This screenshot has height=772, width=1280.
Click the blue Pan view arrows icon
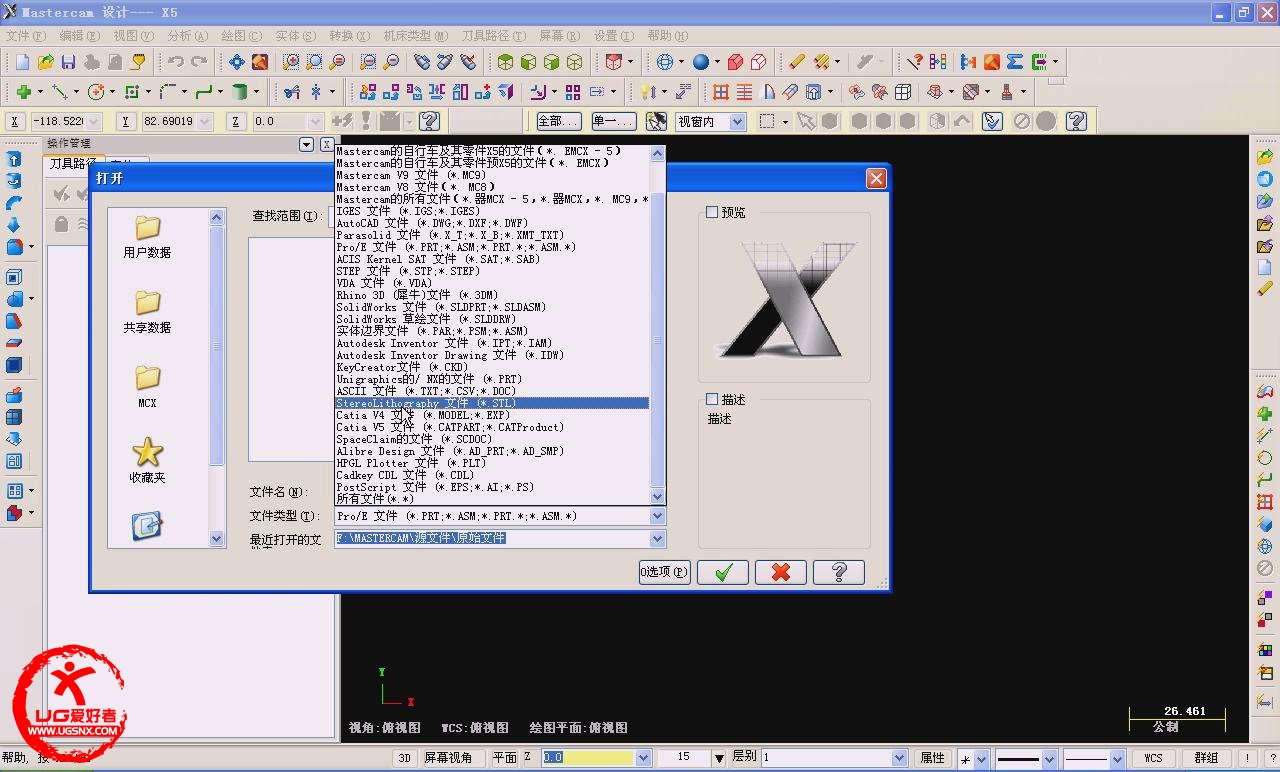tap(237, 62)
